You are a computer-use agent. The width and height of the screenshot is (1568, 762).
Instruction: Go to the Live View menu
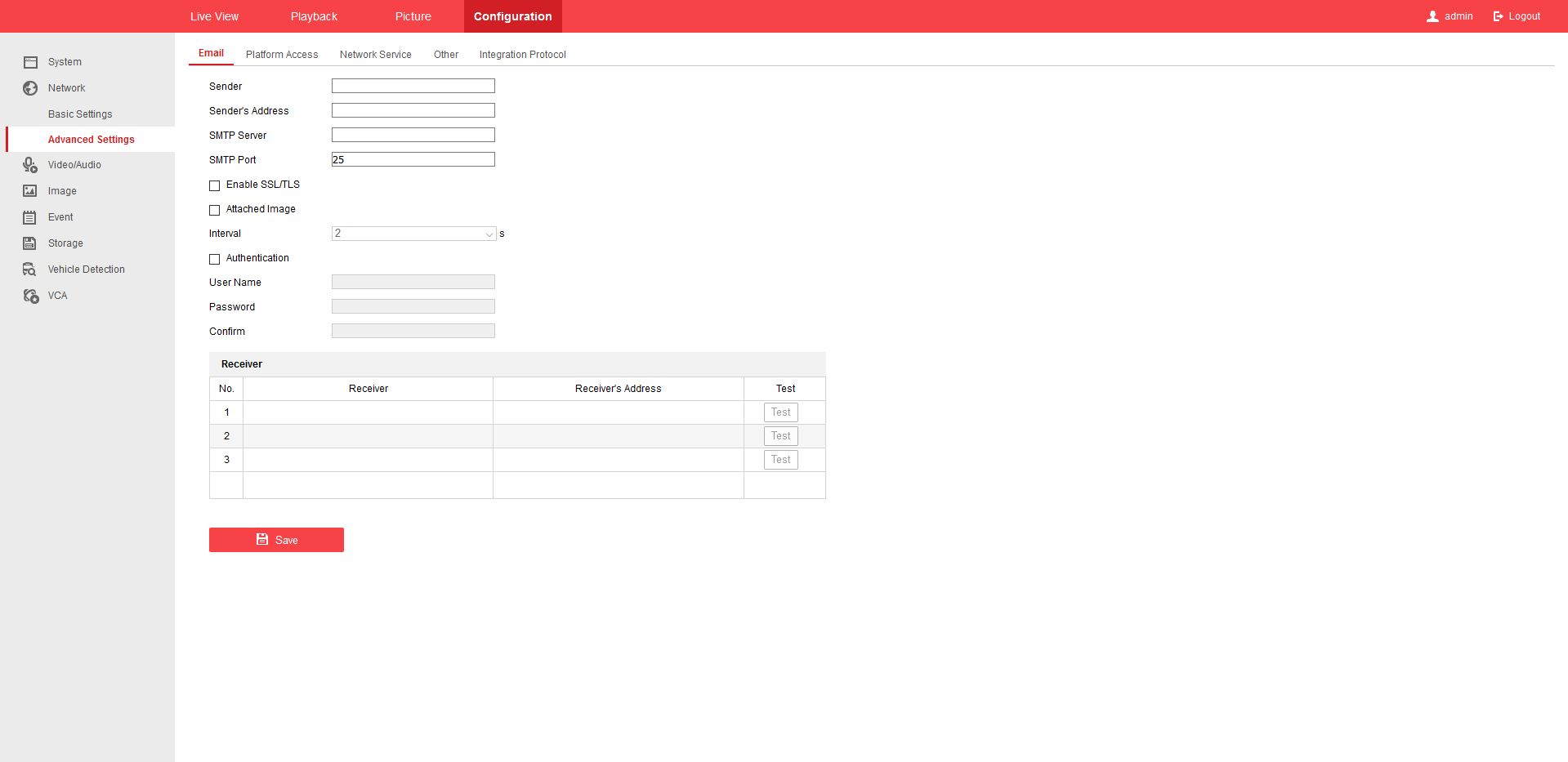tap(214, 16)
